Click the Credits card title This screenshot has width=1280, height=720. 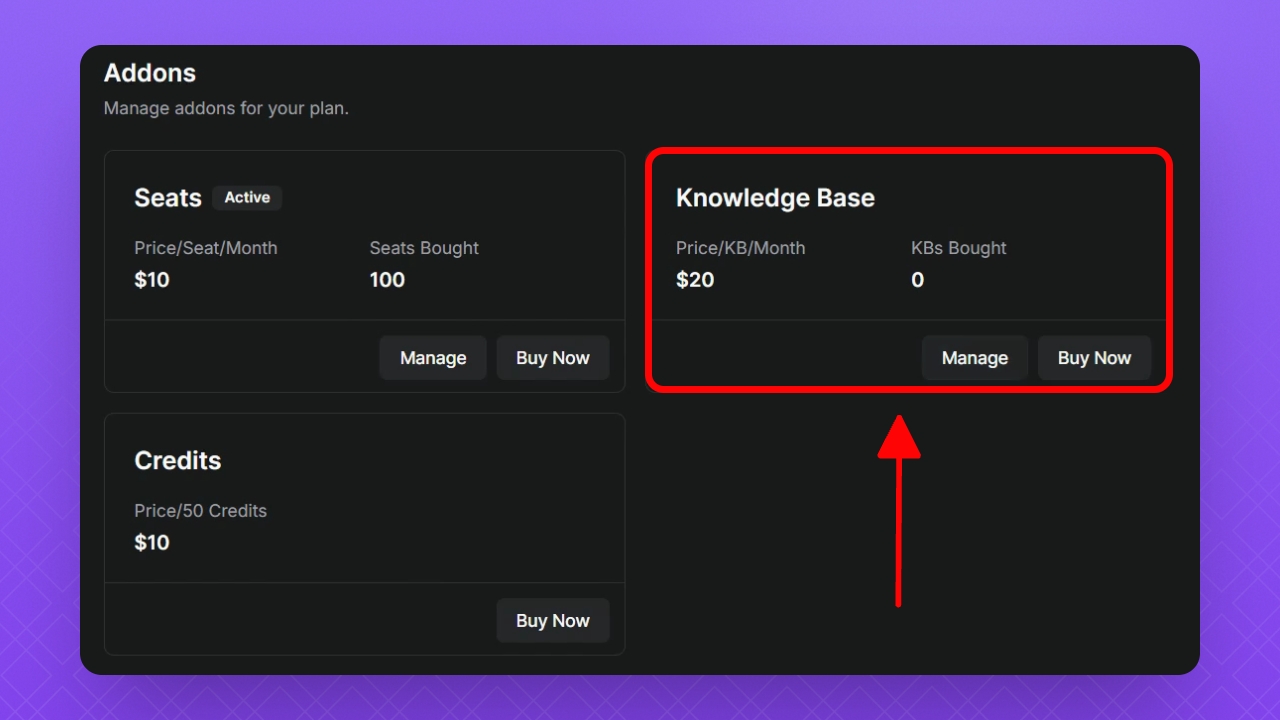click(178, 461)
